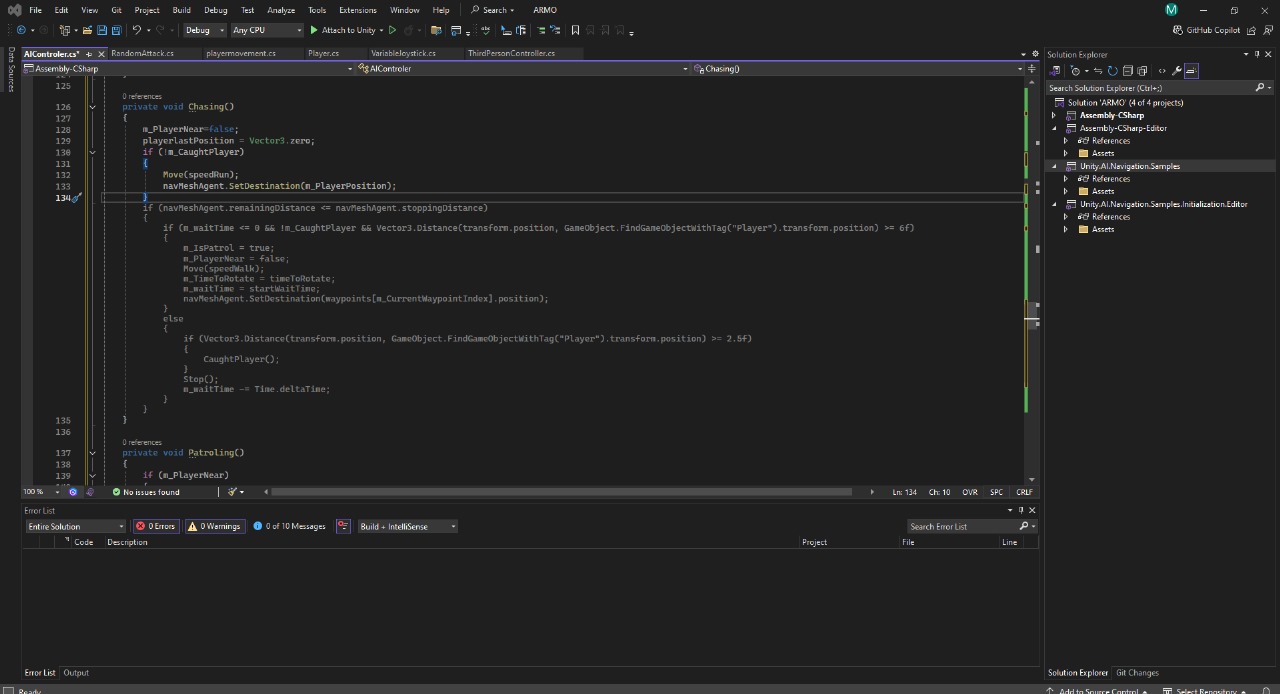This screenshot has width=1280, height=694.
Task: Toggle the 0 of 10 Messages filter
Action: (x=289, y=526)
